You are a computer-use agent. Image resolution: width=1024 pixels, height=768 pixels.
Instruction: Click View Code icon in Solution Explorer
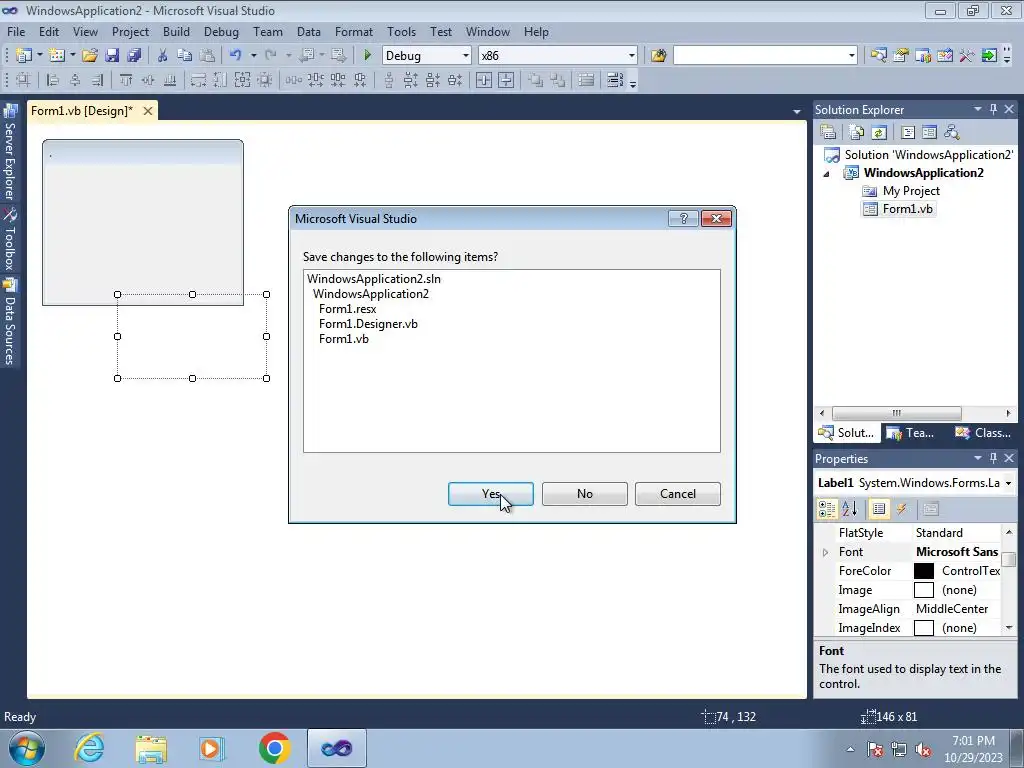(908, 133)
